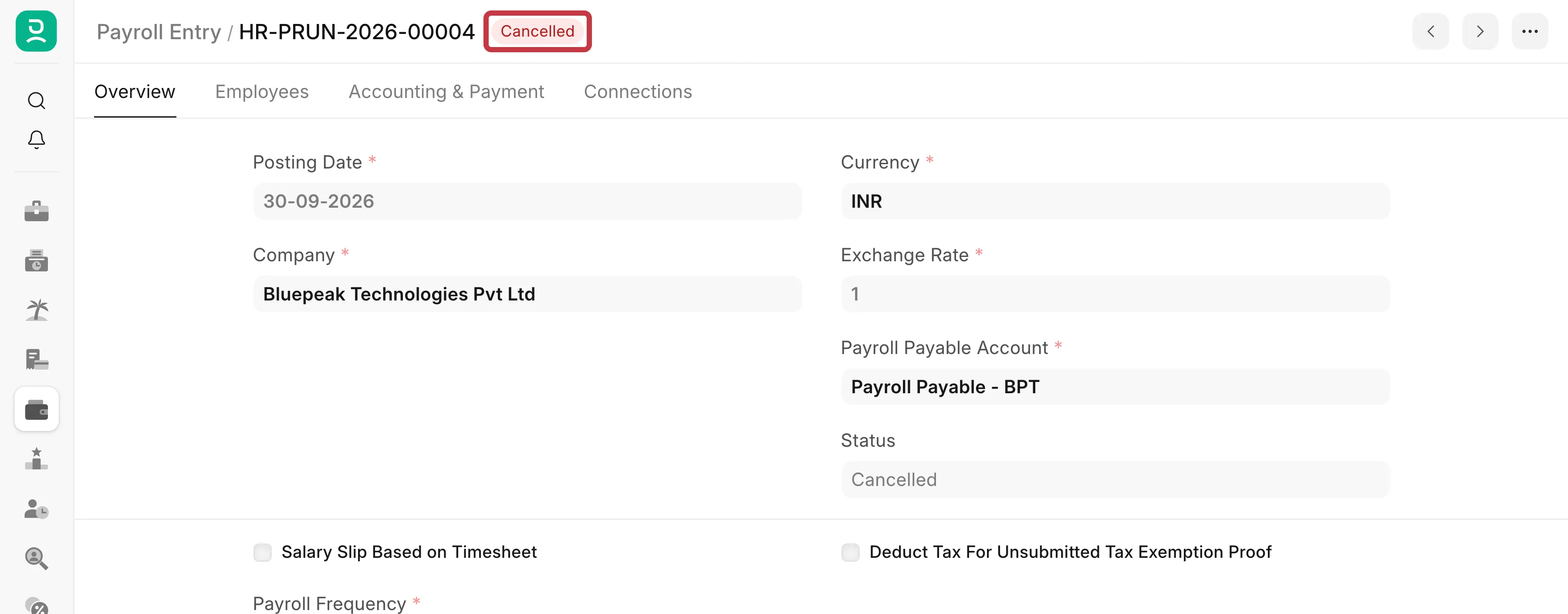Click the Payroll Payable Account label
The height and width of the screenshot is (614, 1568).
pyautogui.click(x=944, y=347)
